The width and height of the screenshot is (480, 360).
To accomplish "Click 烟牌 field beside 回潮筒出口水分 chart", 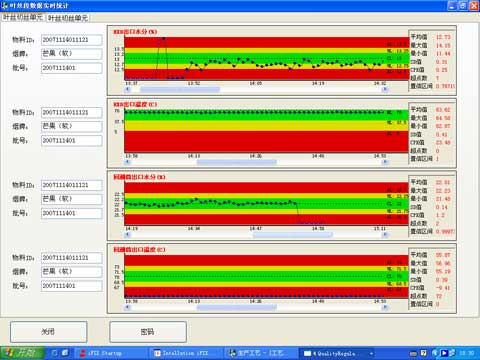I will tap(72, 199).
